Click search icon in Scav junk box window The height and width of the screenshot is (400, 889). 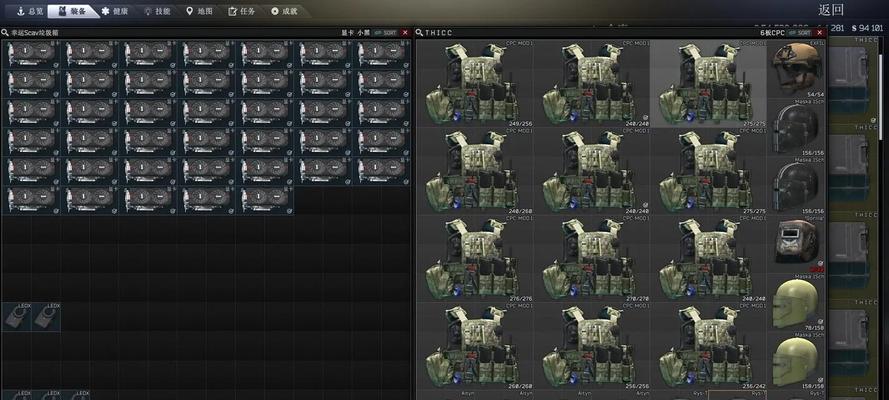[x=5, y=33]
